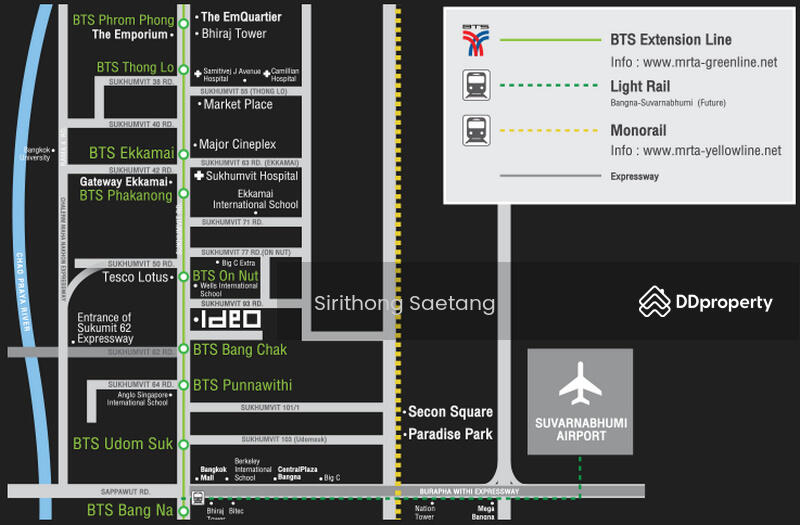Select the BTS Bang Na station marker
Viewport: 800px width, 525px height.
coord(183,510)
